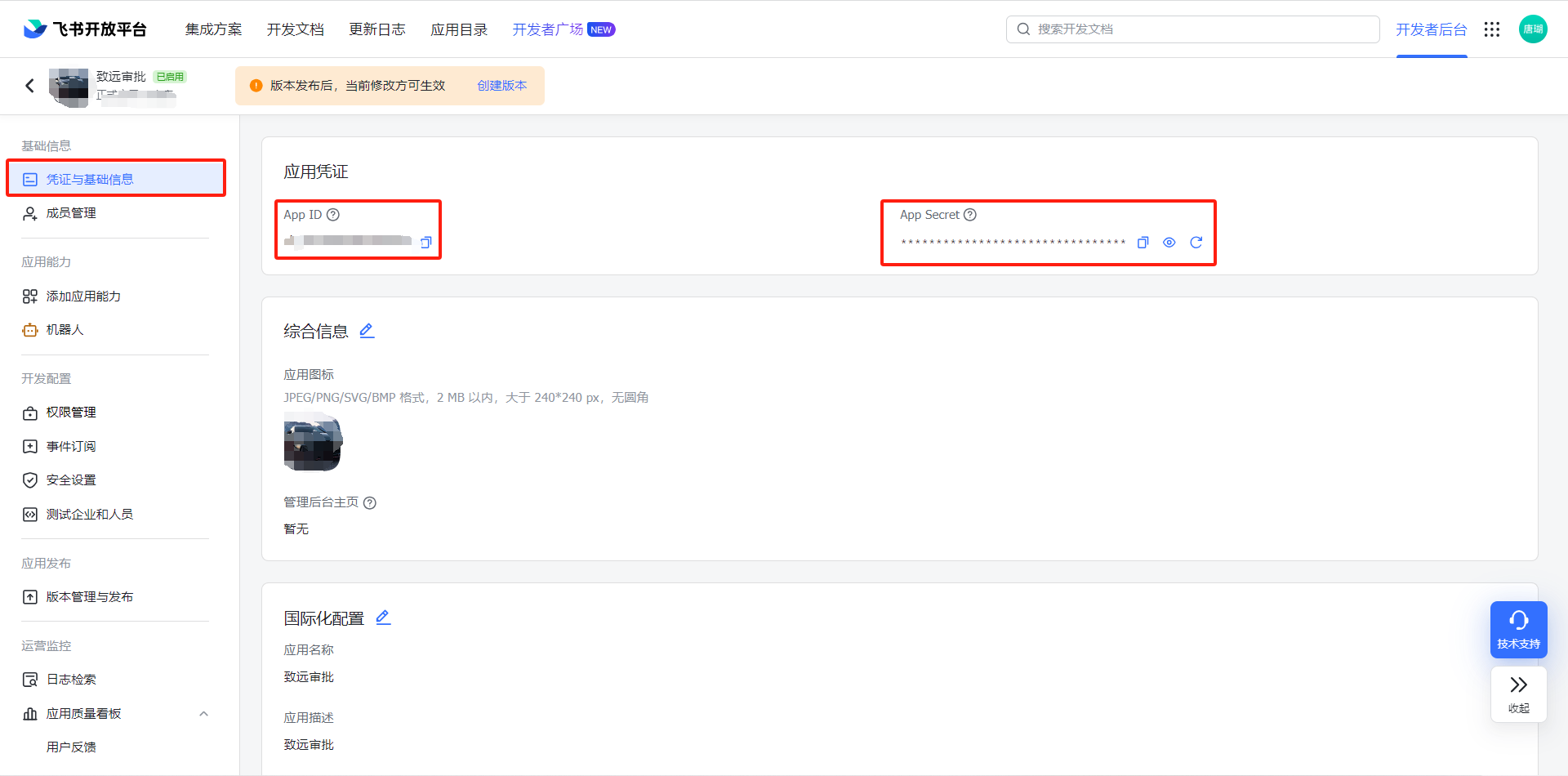
Task: Open 应用目录 in top navigation
Action: click(459, 29)
